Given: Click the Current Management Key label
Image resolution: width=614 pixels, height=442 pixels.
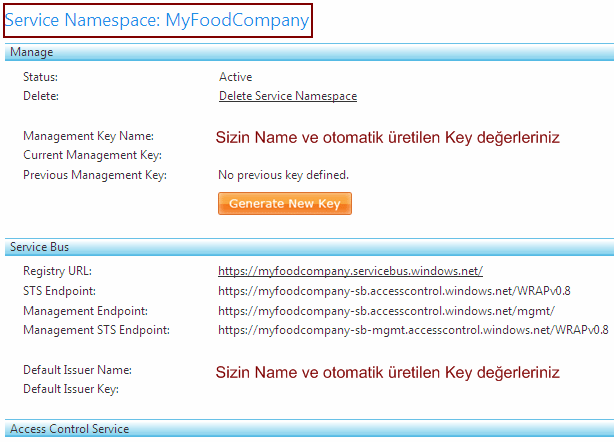Looking at the screenshot, I should click(92, 155).
